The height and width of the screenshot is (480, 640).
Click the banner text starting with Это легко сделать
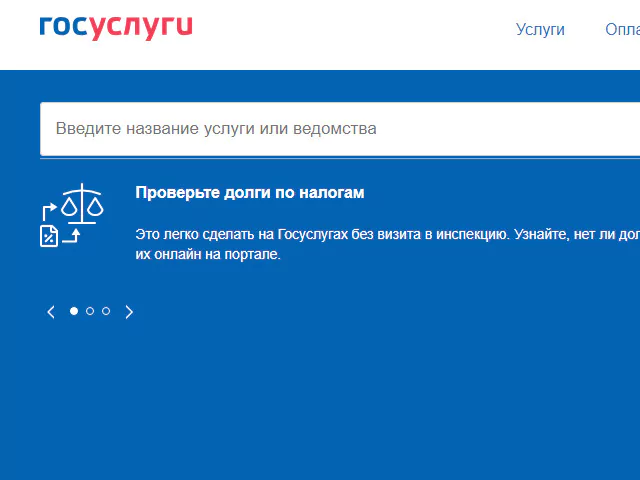388,244
